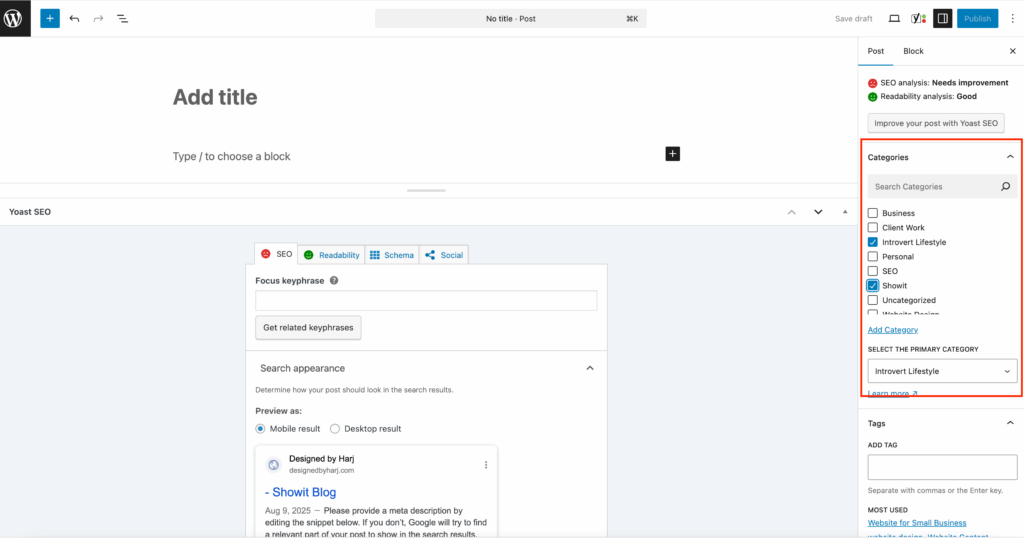
Task: Switch to the Post tab
Action: pyautogui.click(x=875, y=51)
